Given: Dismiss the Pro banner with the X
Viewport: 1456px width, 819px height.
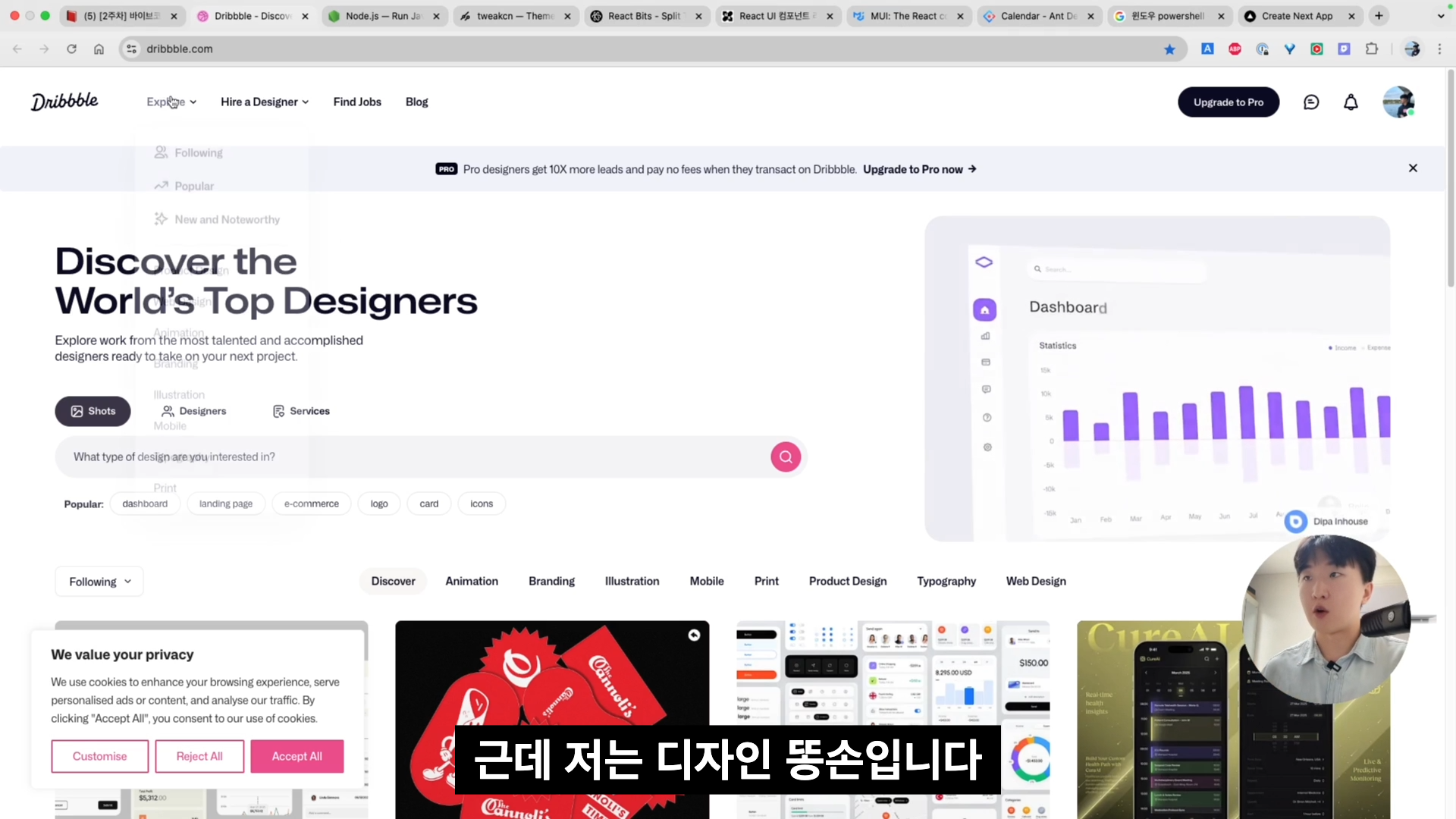Looking at the screenshot, I should point(1413,168).
